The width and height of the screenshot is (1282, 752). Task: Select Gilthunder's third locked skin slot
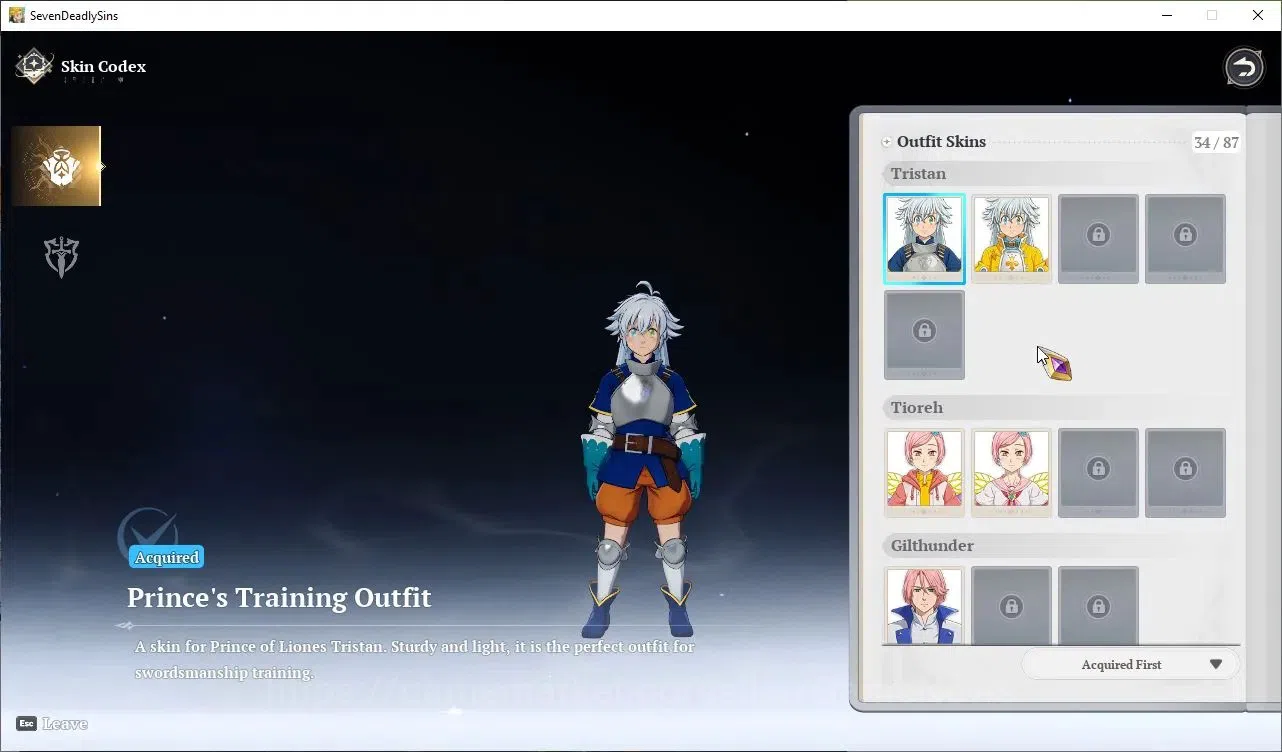click(1098, 605)
